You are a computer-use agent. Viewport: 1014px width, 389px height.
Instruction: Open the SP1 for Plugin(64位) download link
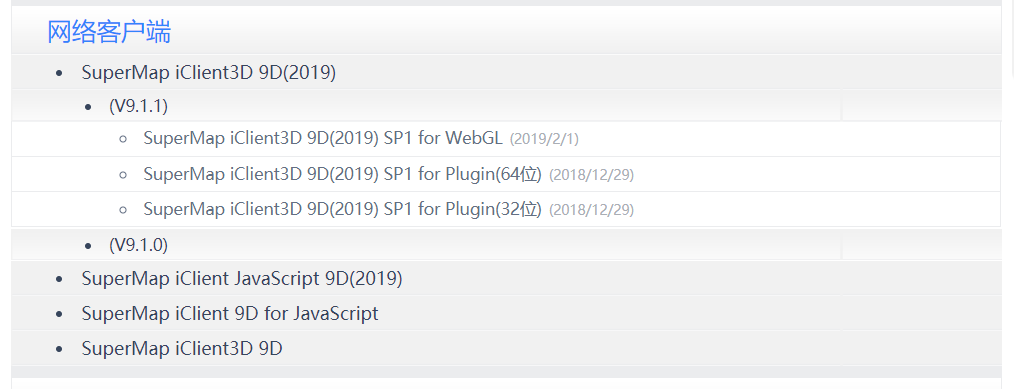[342, 174]
